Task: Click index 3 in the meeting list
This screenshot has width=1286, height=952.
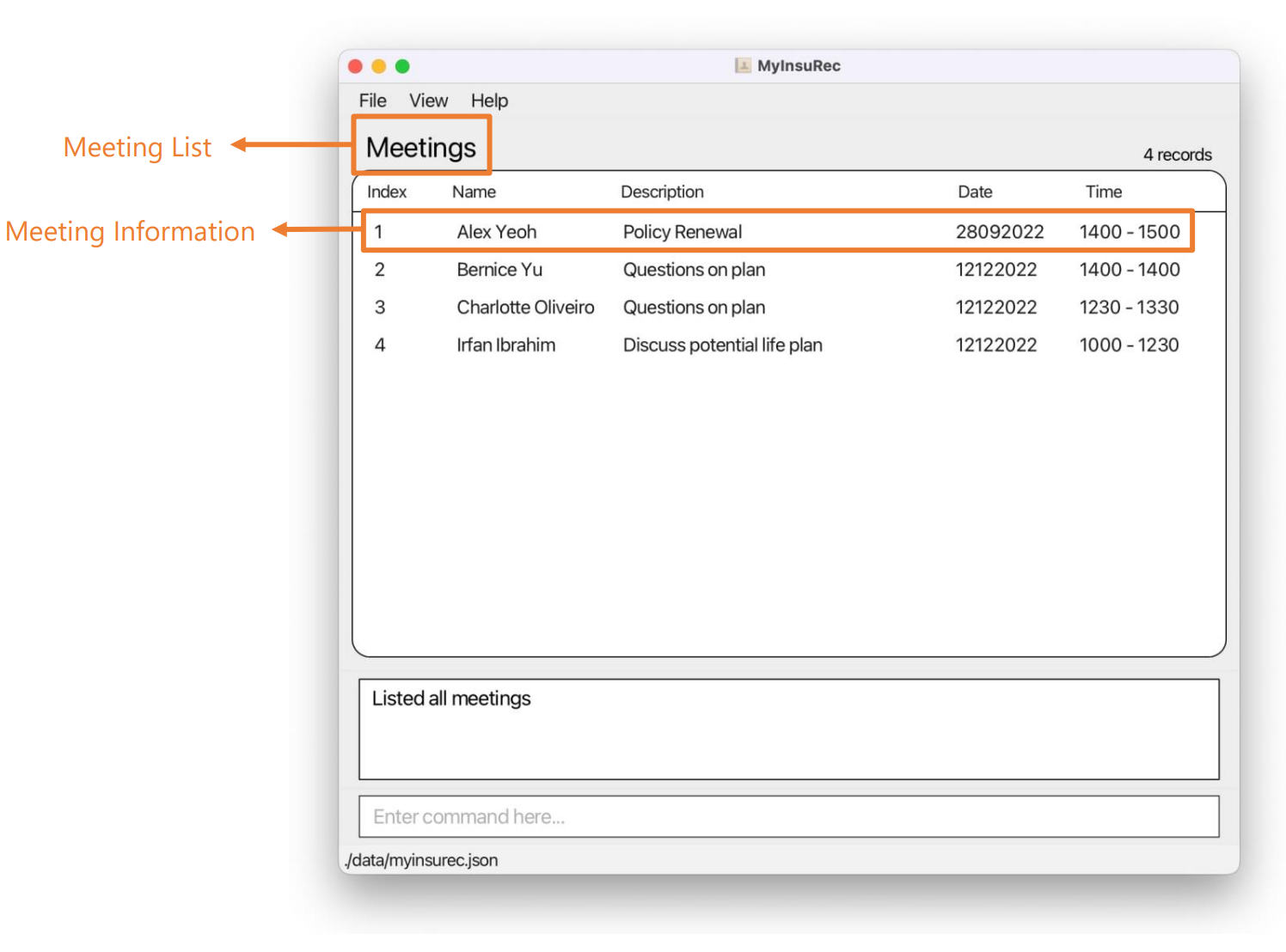Action: click(x=379, y=308)
